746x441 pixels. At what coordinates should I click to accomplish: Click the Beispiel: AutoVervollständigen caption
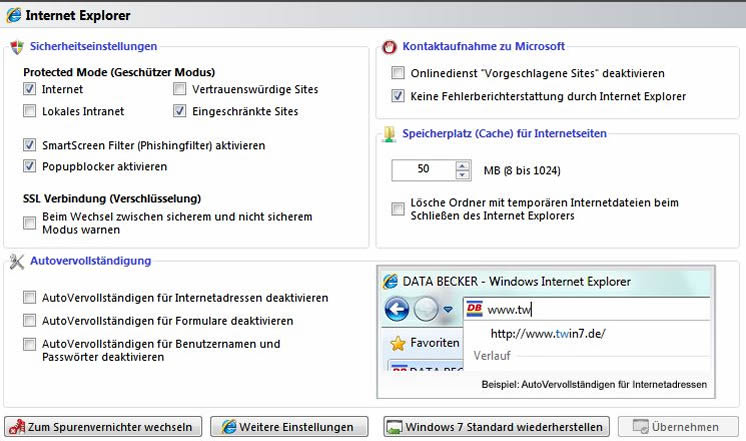coord(594,384)
